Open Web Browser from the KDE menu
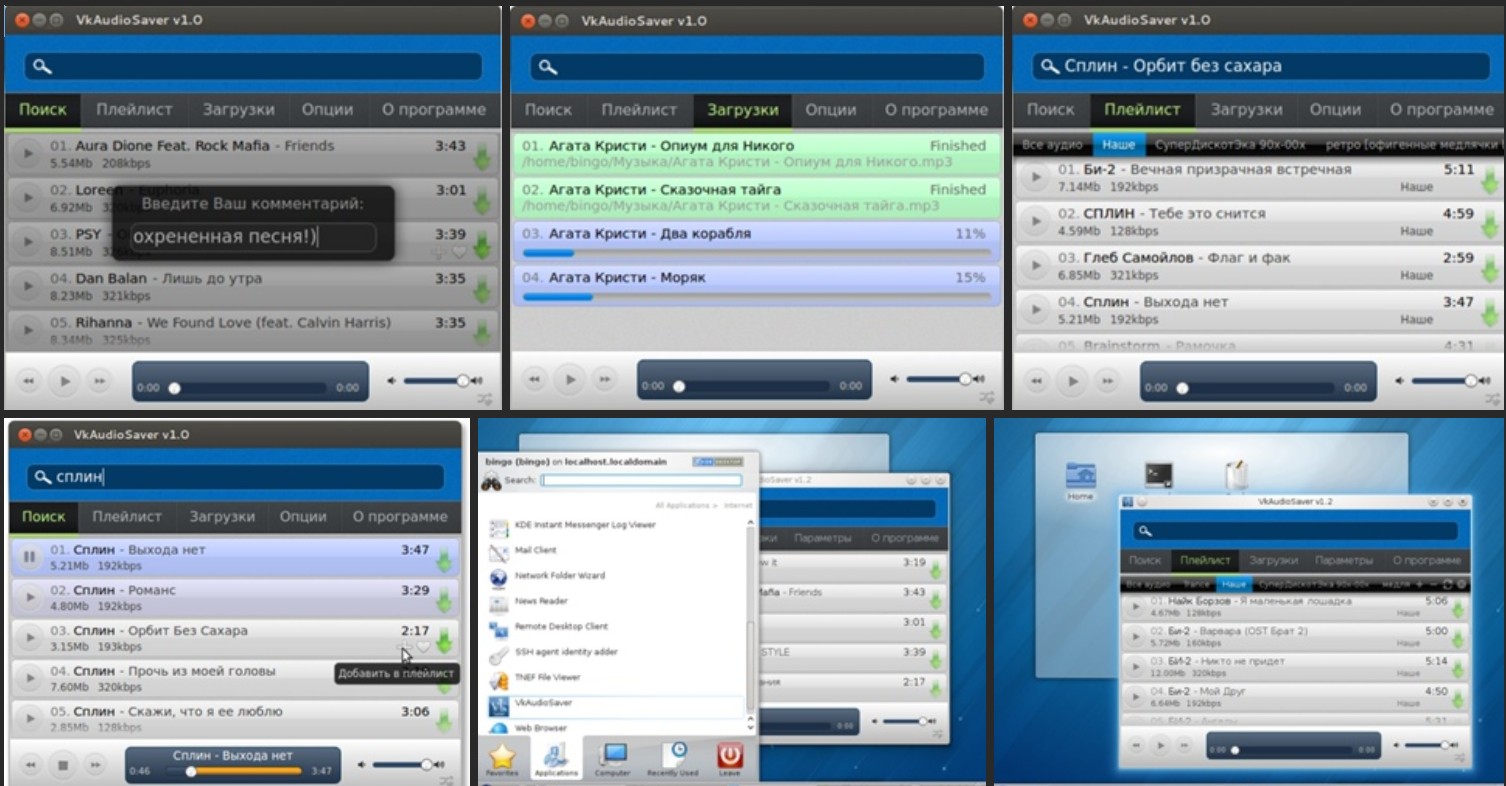The height and width of the screenshot is (786, 1506). 614,728
